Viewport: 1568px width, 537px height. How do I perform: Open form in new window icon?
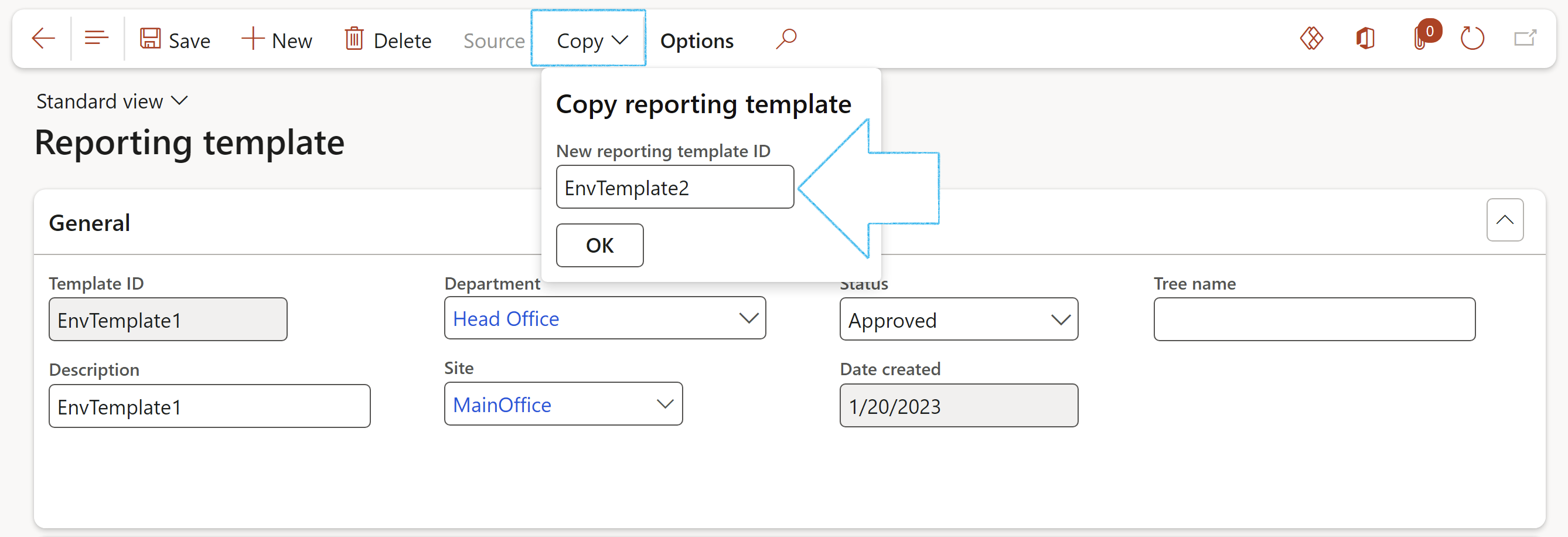tap(1525, 39)
